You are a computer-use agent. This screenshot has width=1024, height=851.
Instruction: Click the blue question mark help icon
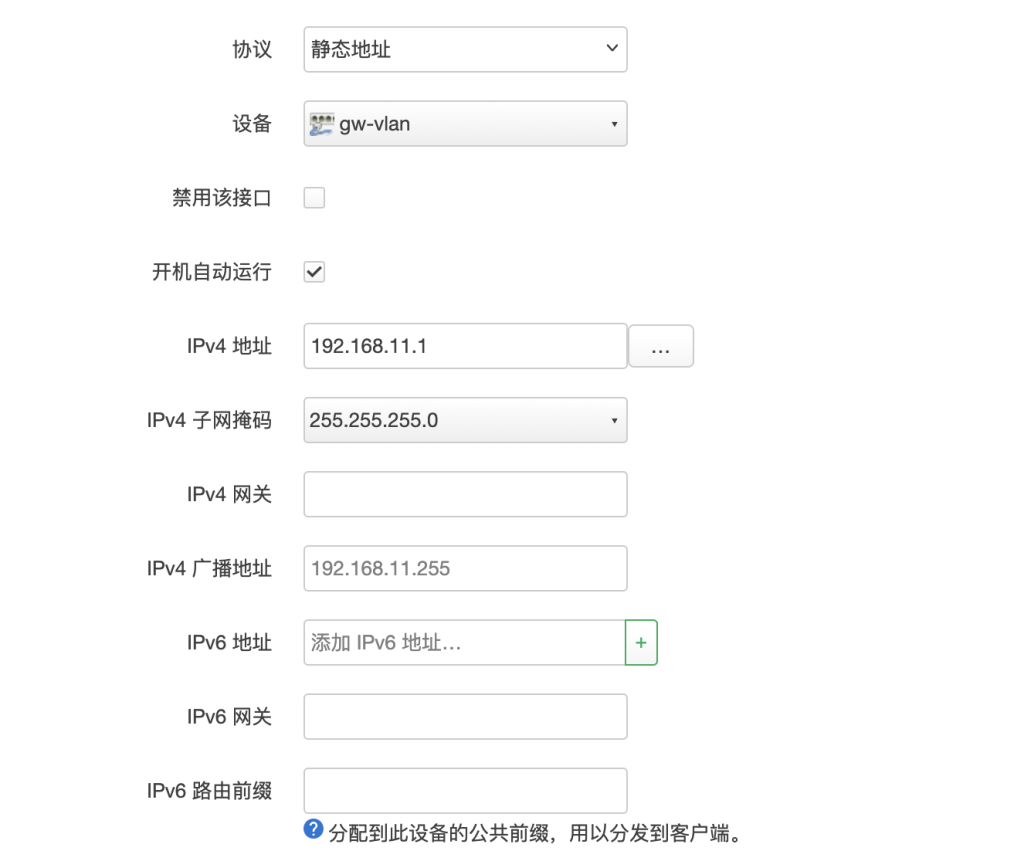(x=312, y=832)
